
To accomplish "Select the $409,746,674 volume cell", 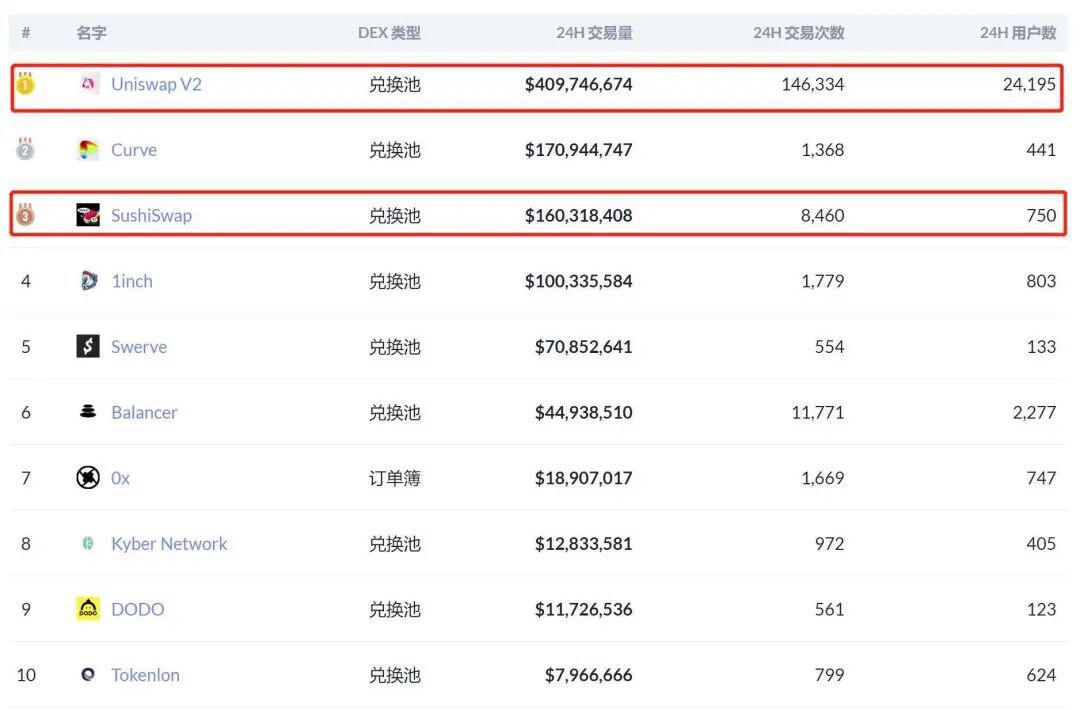I will [579, 84].
